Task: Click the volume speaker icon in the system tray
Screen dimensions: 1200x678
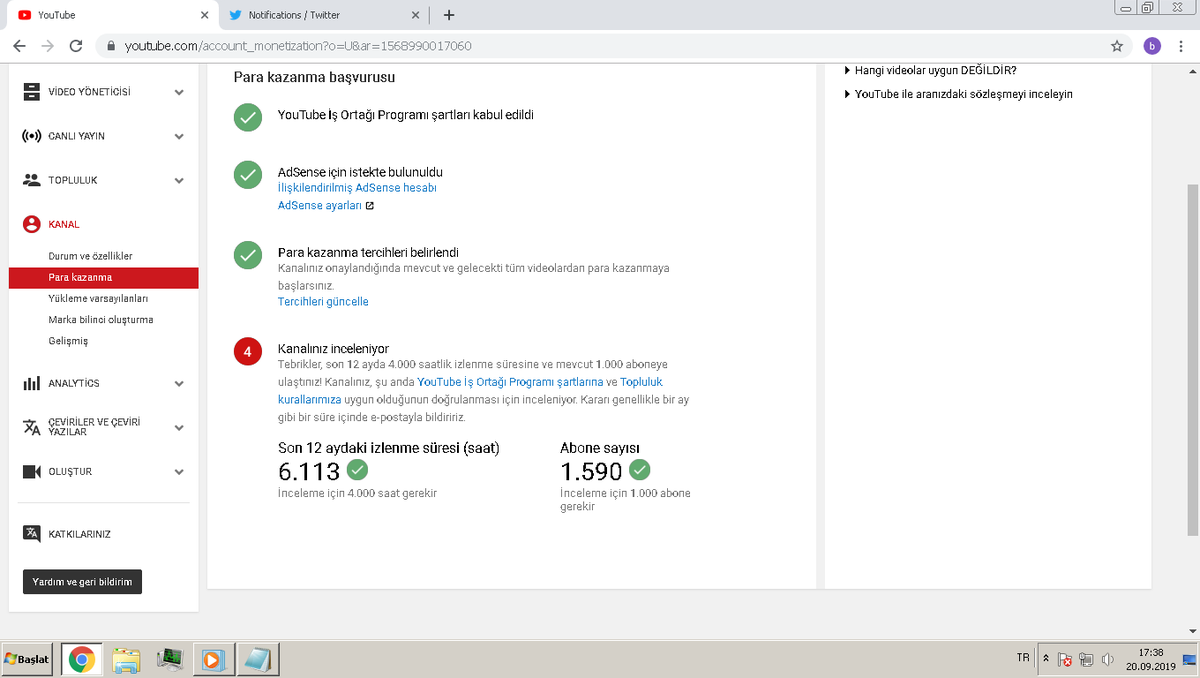Action: tap(1107, 660)
